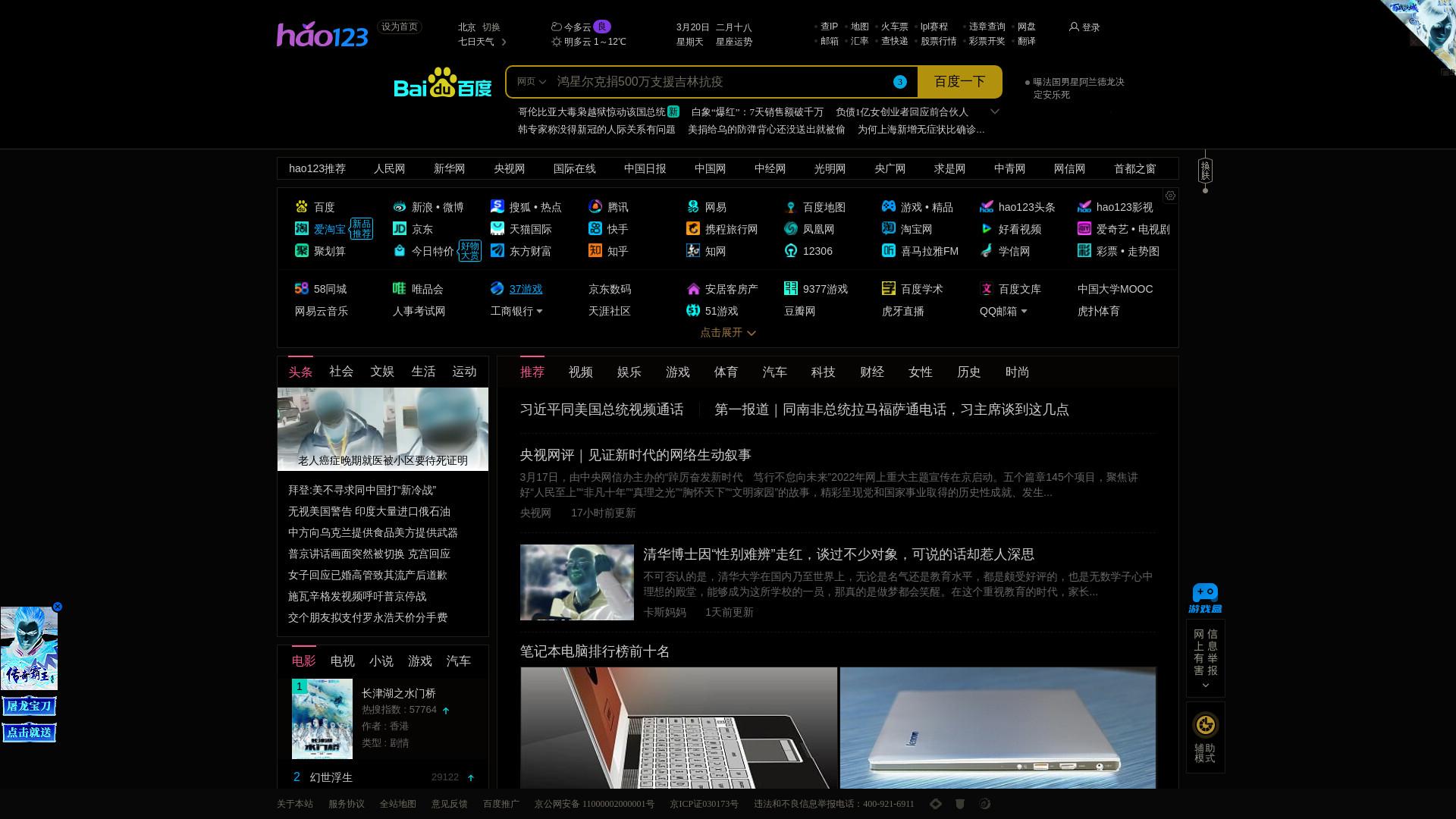Switch city with 切换 link
Viewport: 1456px width, 819px height.
491,27
